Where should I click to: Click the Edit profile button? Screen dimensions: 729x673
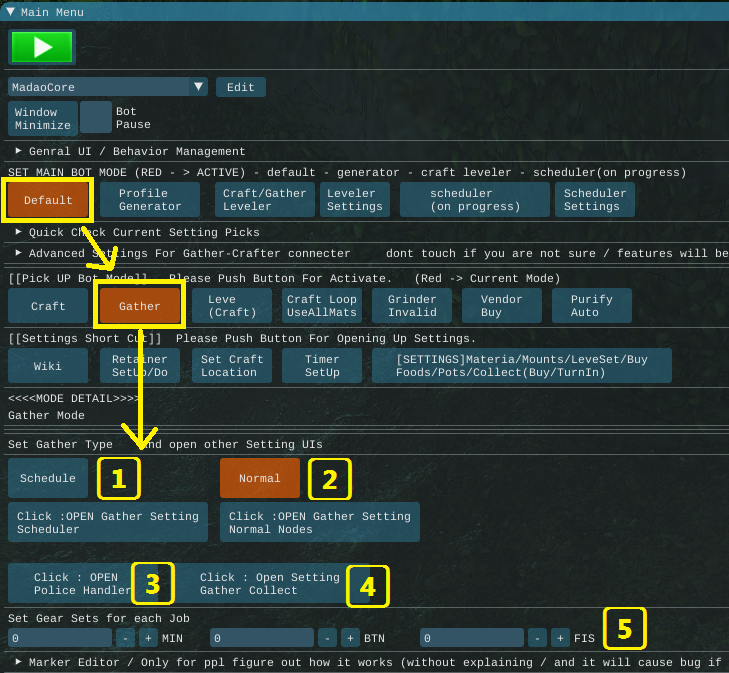(241, 87)
